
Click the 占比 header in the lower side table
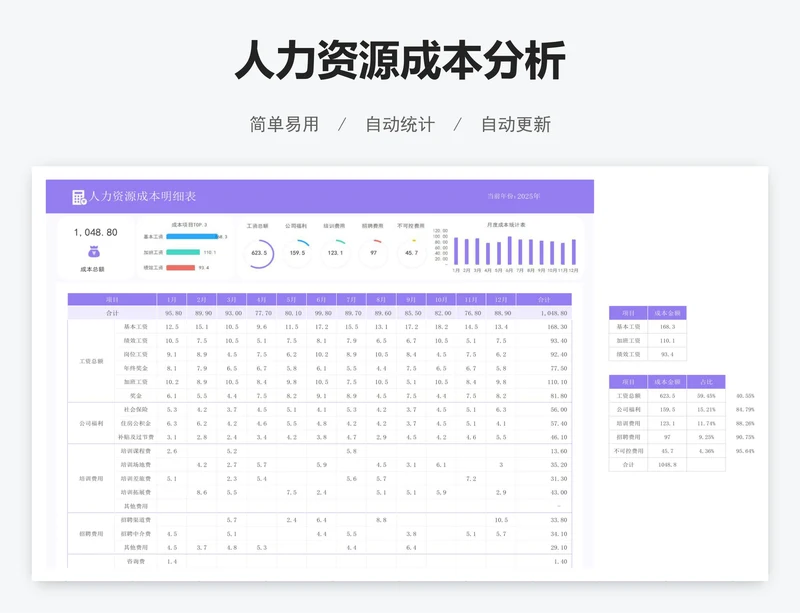coord(706,382)
